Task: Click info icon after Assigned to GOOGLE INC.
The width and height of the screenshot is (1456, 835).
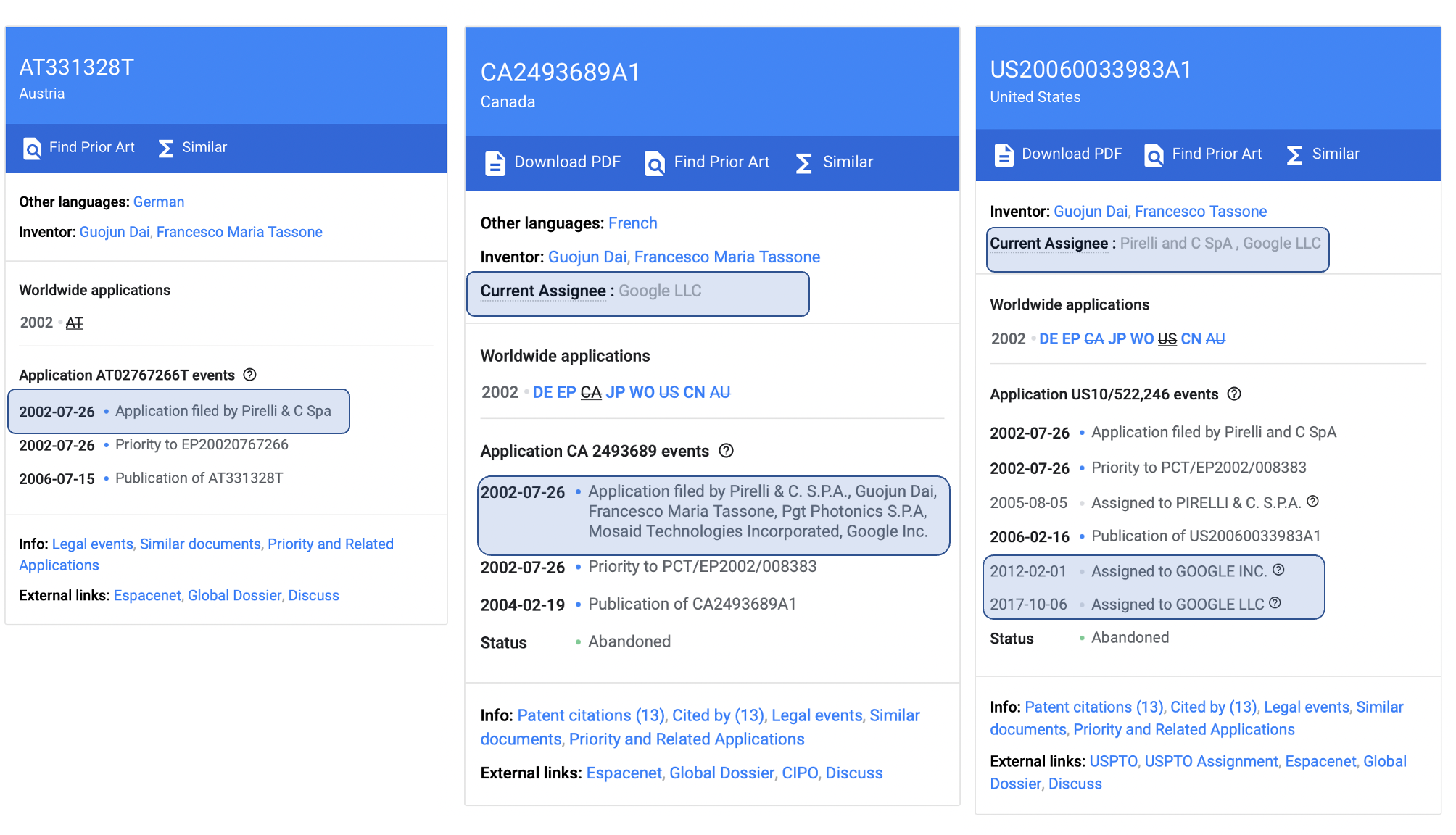Action: (x=1278, y=570)
